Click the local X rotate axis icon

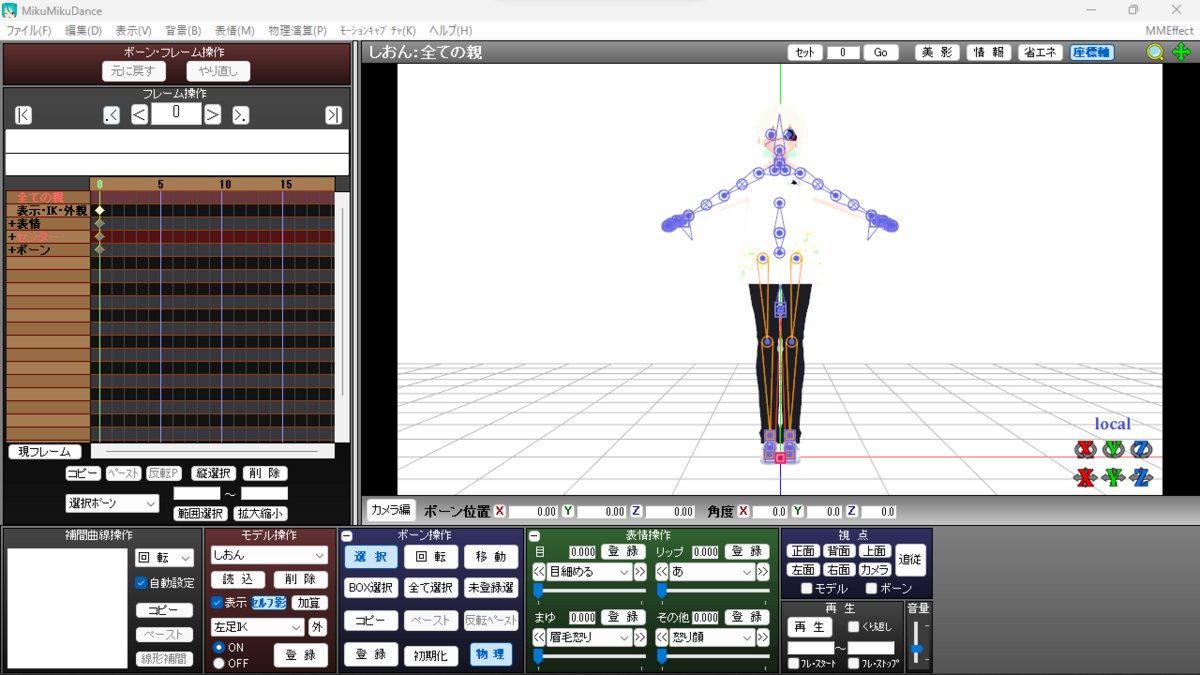[1085, 449]
